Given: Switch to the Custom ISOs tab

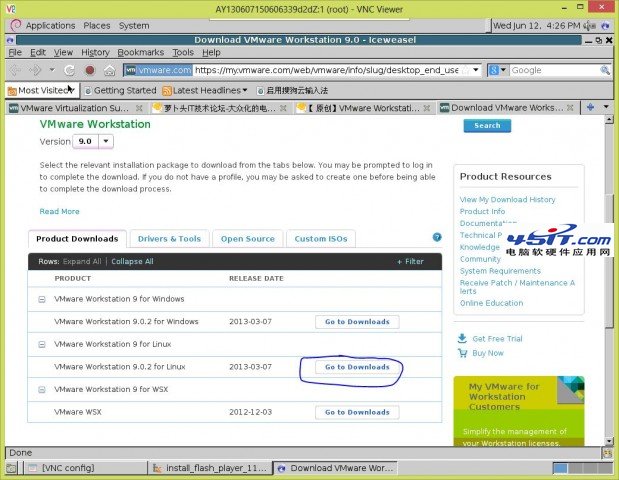Looking at the screenshot, I should [x=321, y=238].
